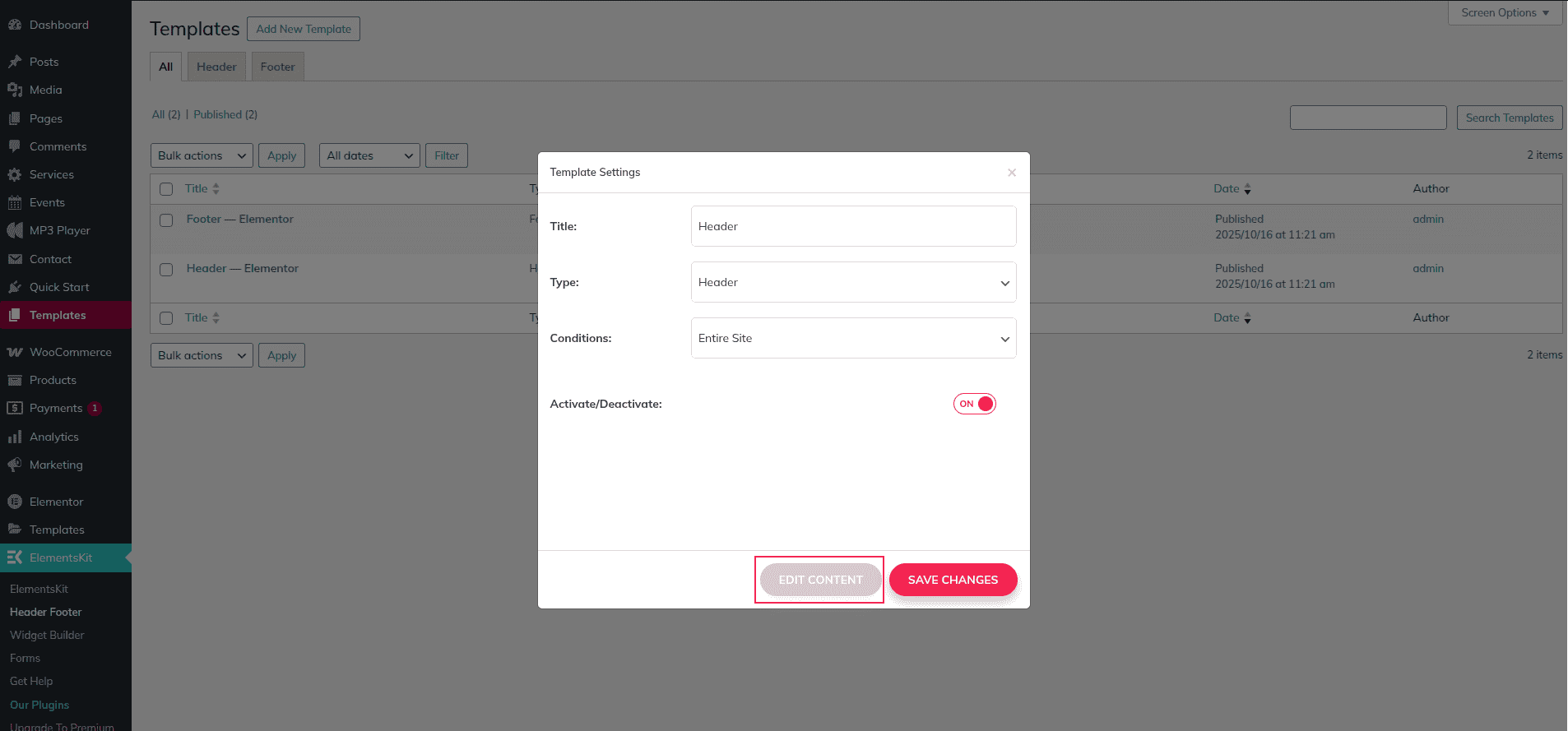Click the Posts pushpin icon
This screenshot has width=1568, height=731.
click(x=15, y=62)
